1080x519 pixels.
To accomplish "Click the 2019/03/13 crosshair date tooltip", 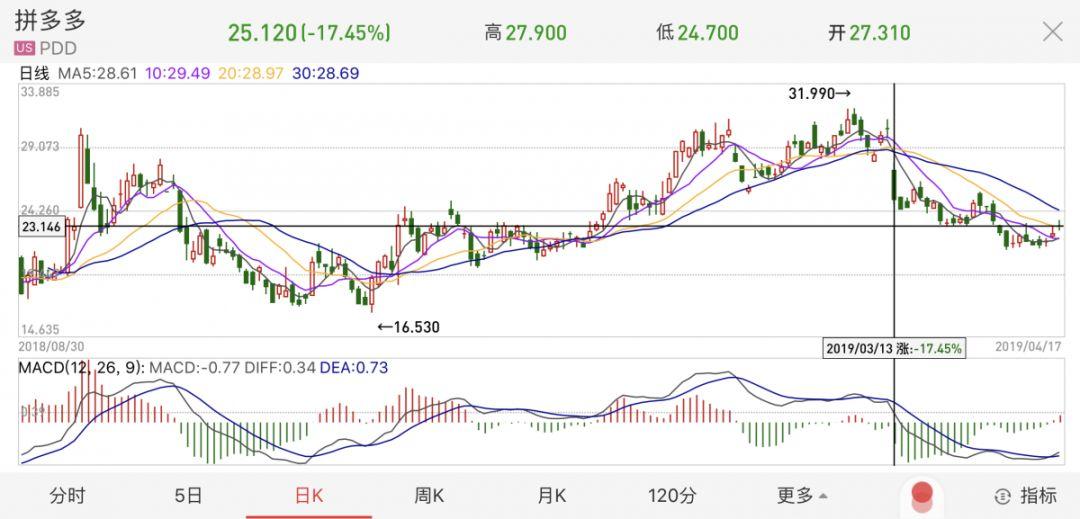I will (x=893, y=349).
